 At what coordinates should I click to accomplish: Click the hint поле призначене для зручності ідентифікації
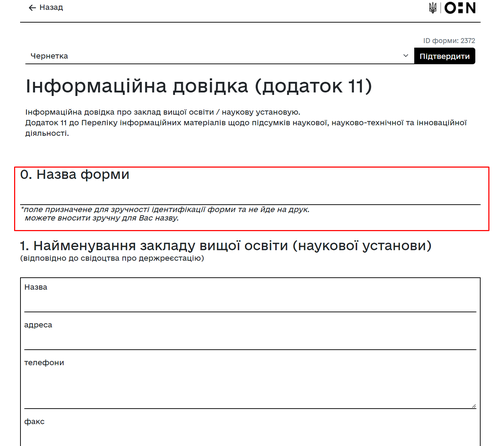(165, 209)
